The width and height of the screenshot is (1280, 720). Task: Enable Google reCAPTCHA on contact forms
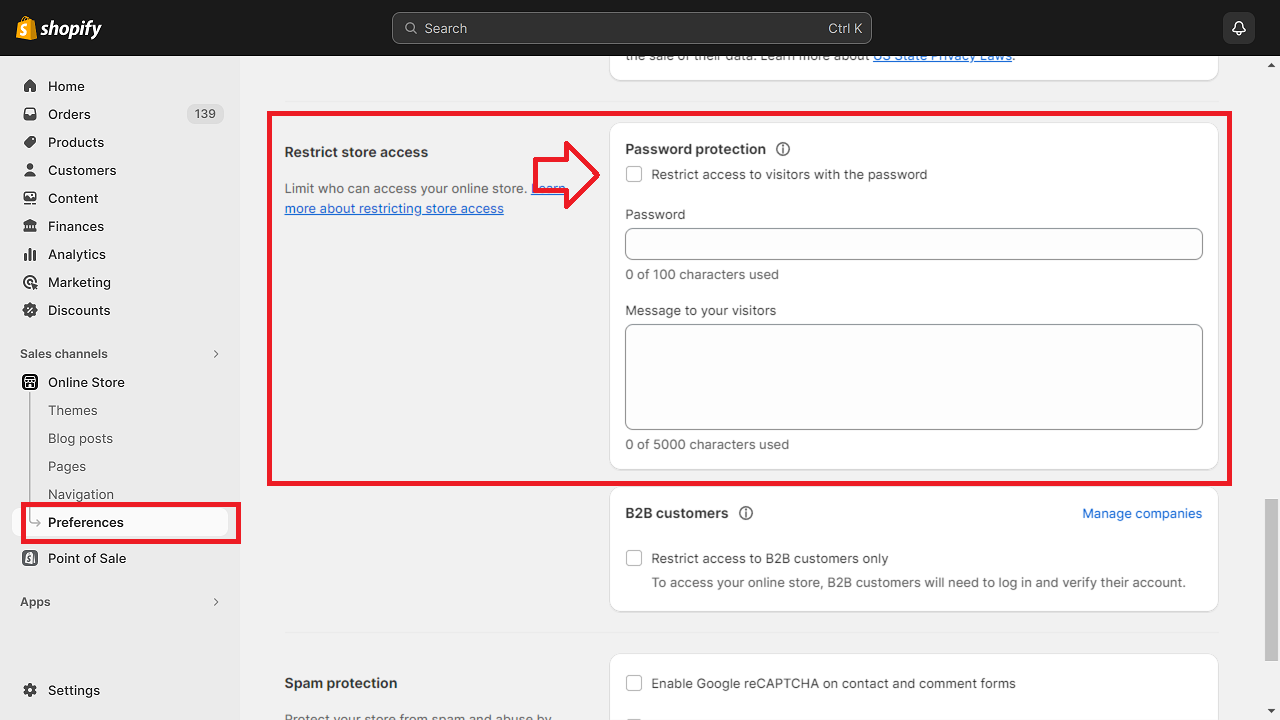coord(633,682)
